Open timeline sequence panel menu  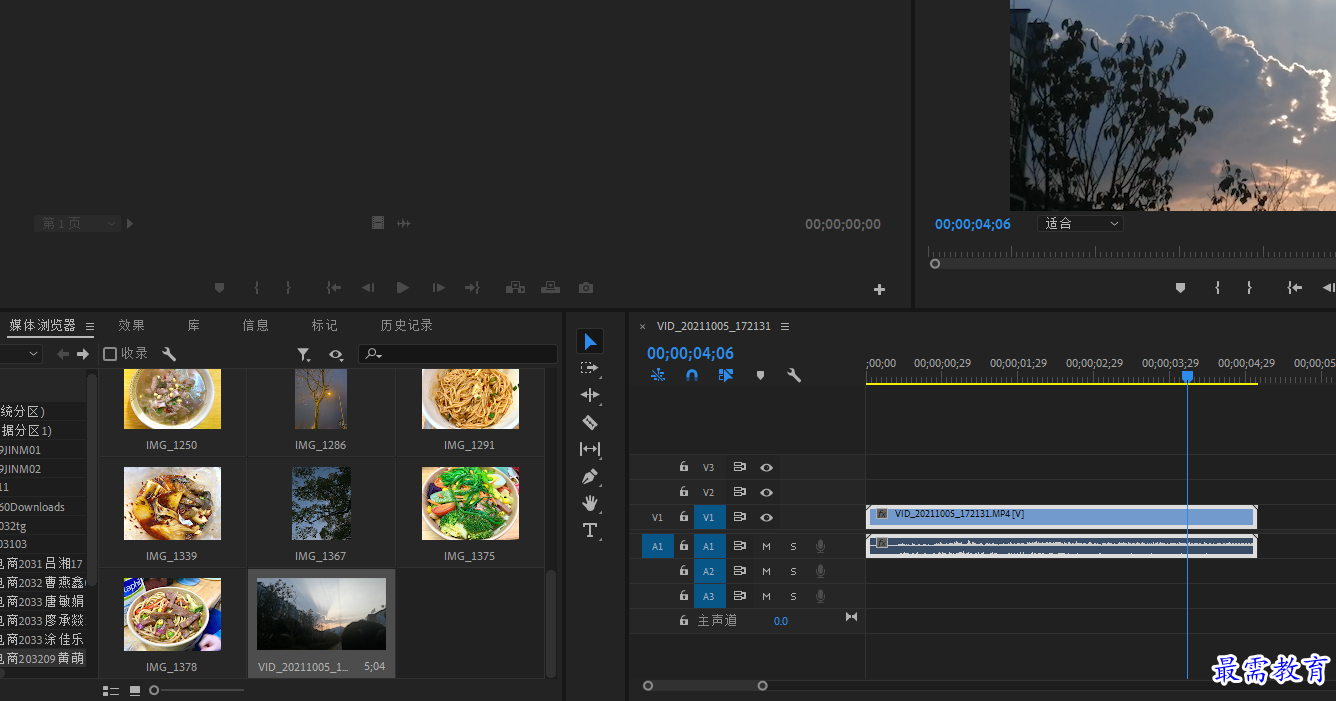tap(785, 326)
